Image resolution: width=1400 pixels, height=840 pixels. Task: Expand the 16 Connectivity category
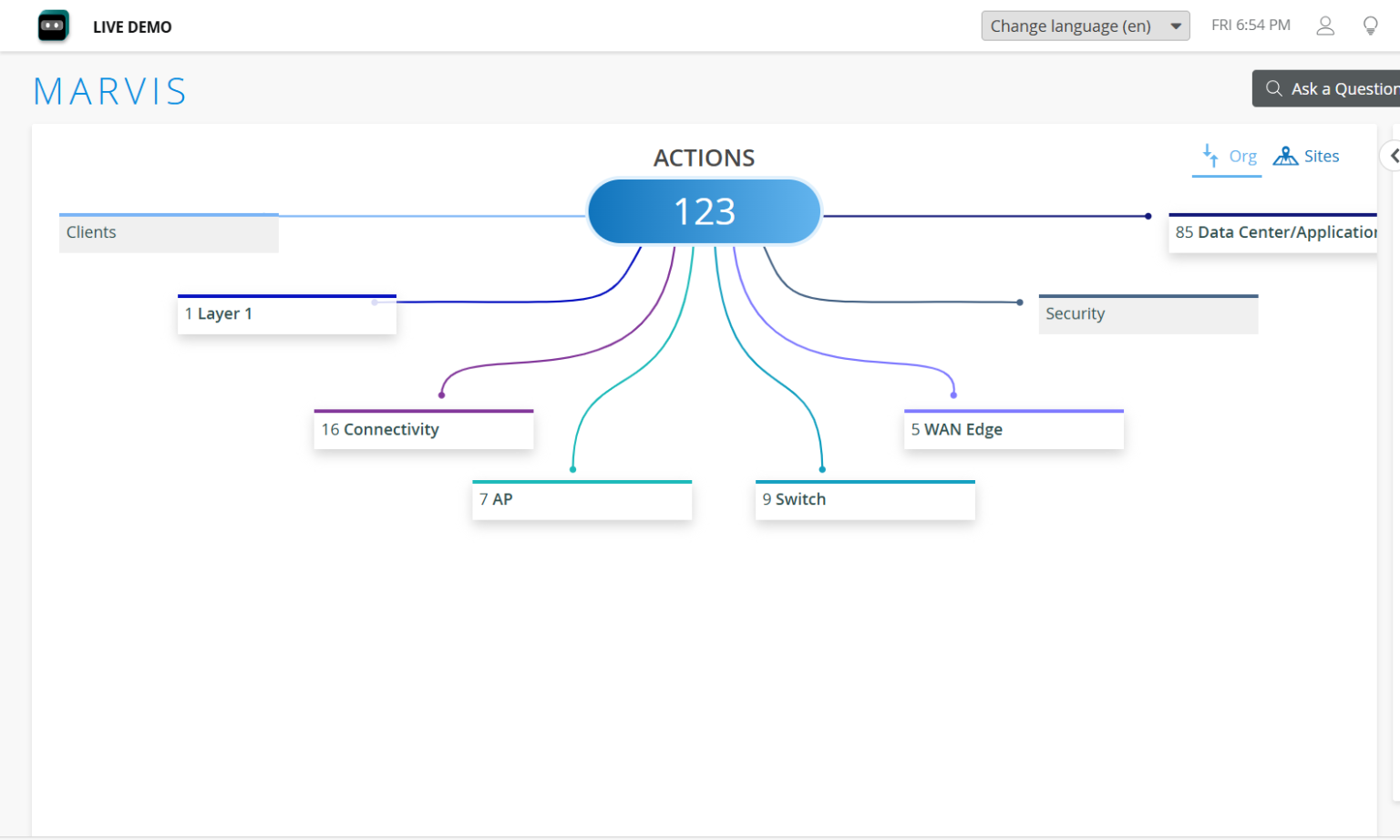pos(423,430)
